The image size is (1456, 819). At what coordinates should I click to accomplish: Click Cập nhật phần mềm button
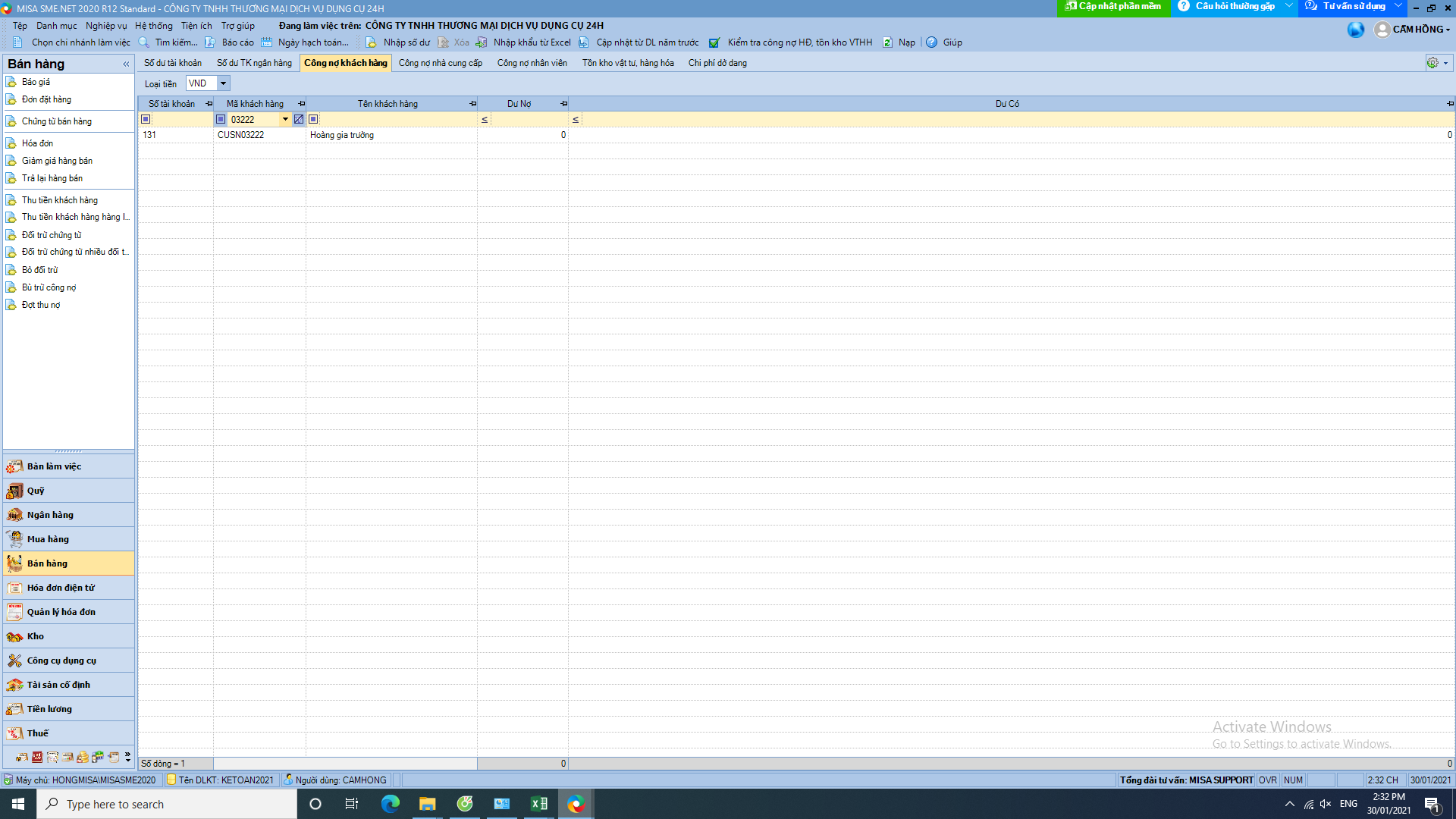1112,6
